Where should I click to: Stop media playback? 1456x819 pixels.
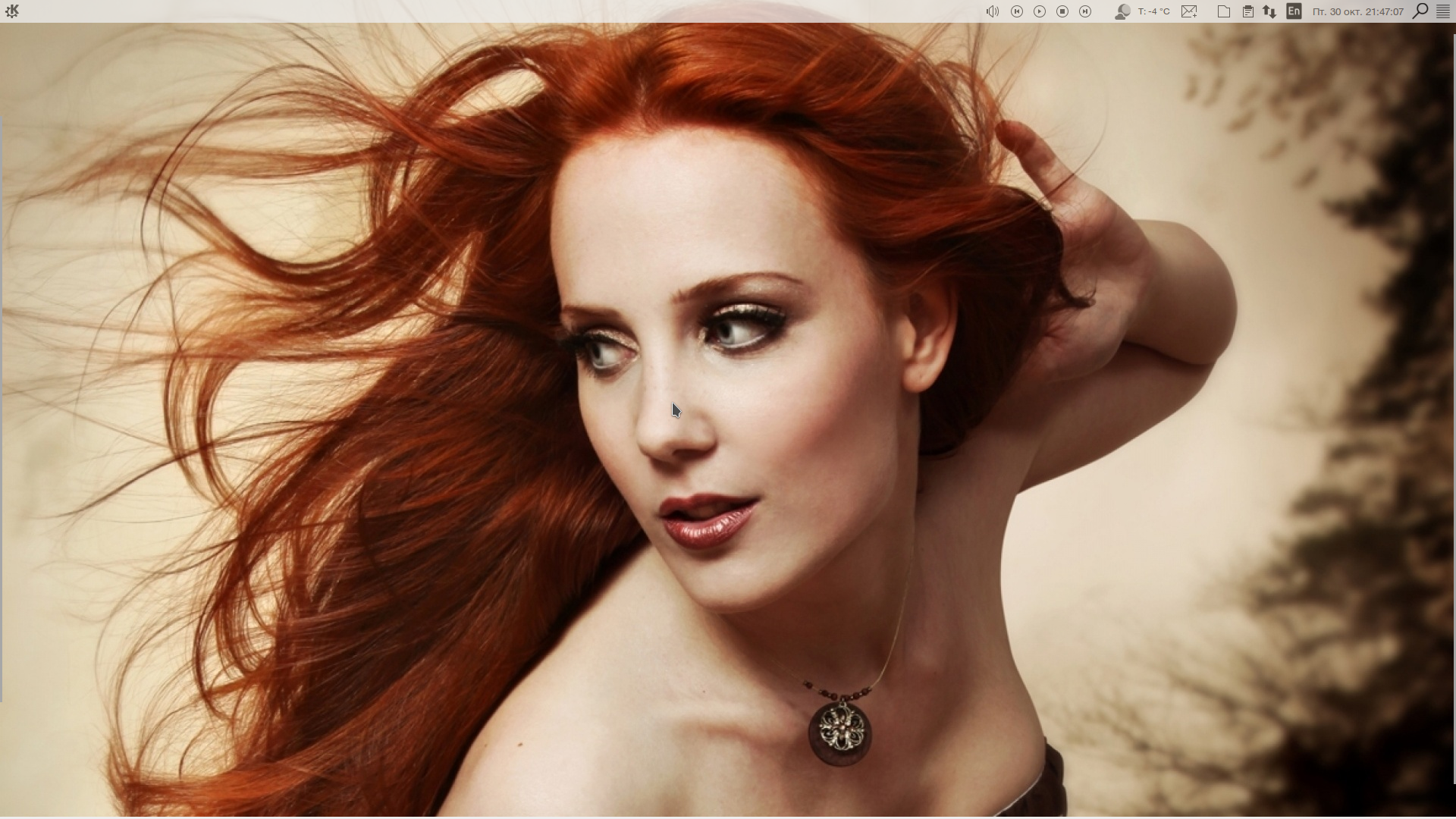pyautogui.click(x=1062, y=11)
